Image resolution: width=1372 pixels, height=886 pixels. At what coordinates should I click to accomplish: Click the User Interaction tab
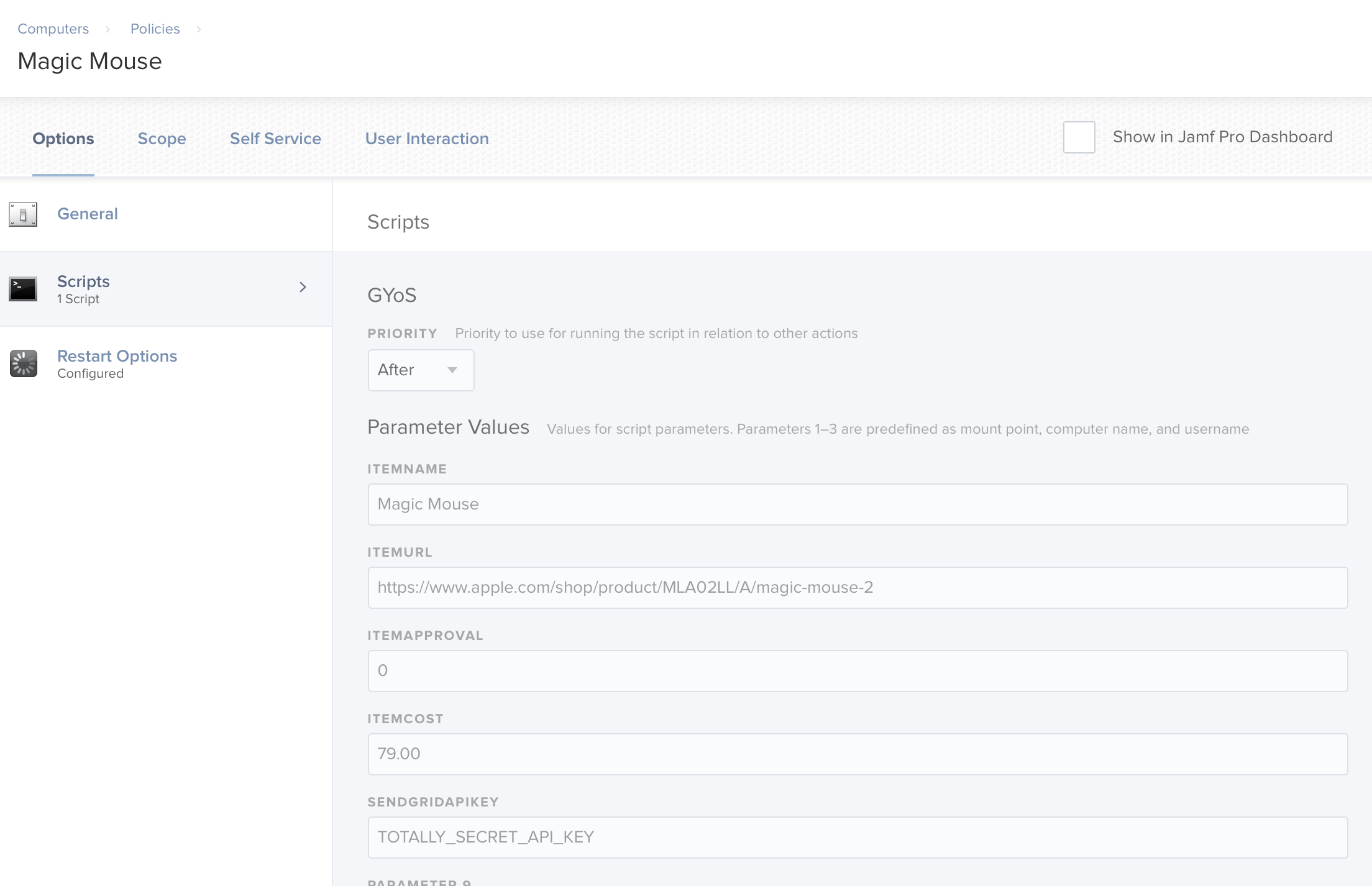(427, 139)
